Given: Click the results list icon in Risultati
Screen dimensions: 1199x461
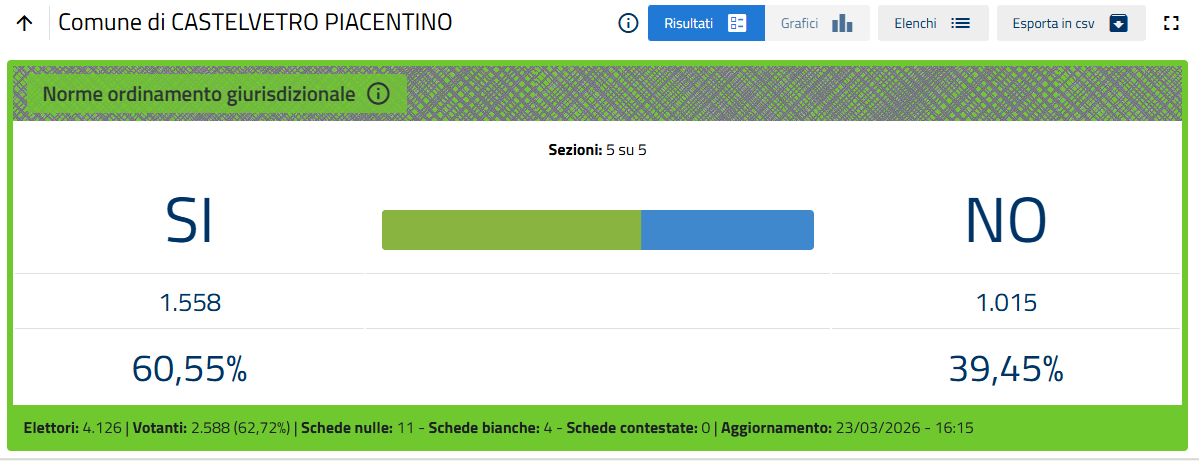Looking at the screenshot, I should [x=738, y=23].
